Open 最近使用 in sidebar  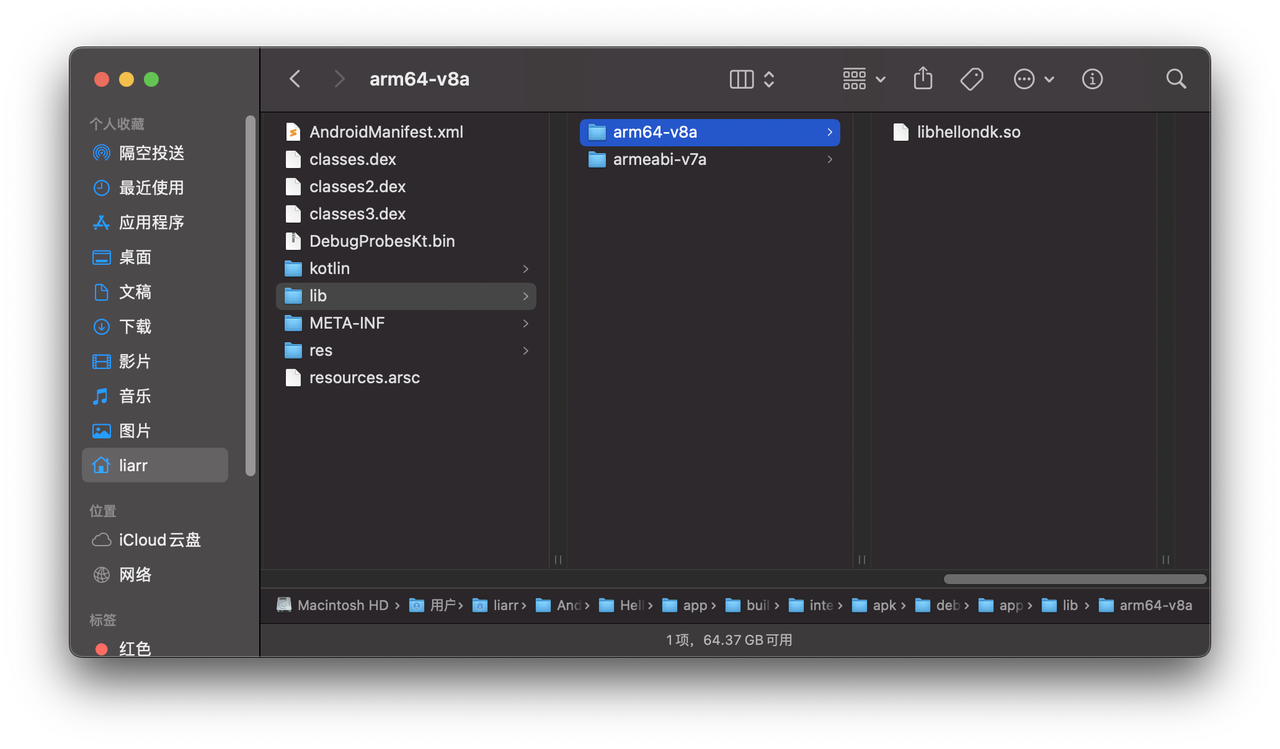(x=155, y=188)
